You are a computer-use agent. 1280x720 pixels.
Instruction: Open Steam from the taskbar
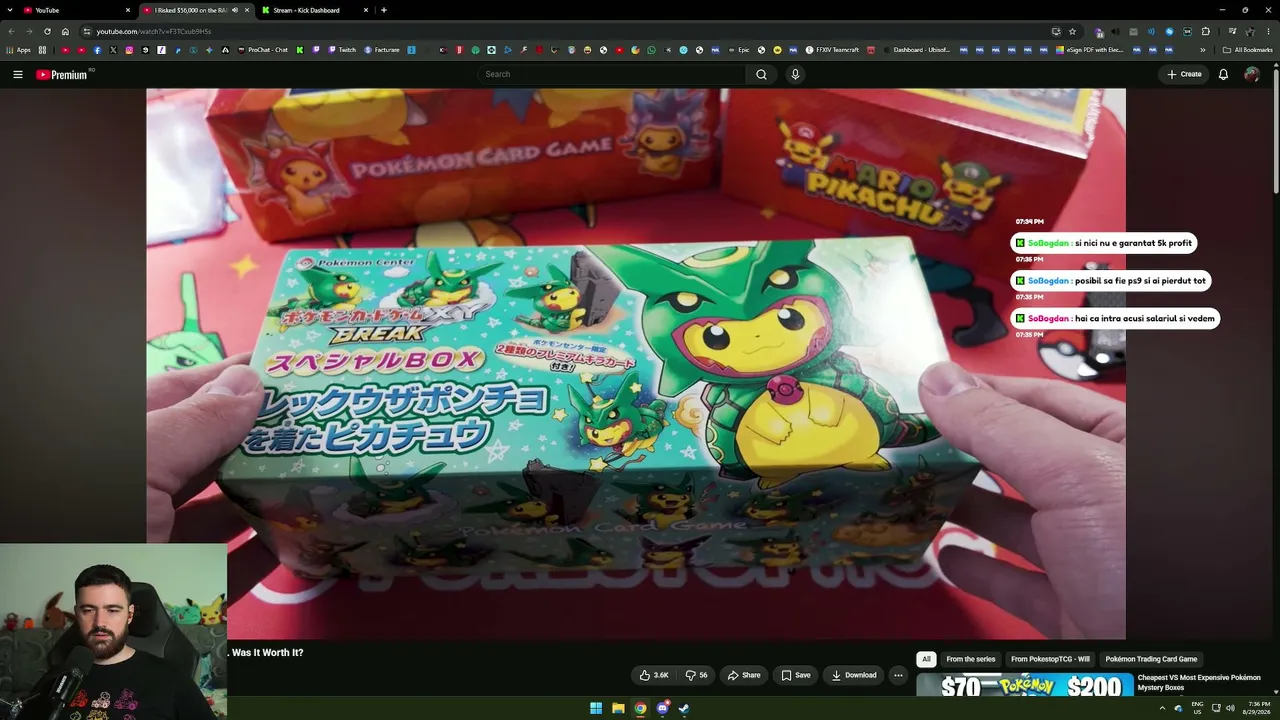pyautogui.click(x=684, y=708)
